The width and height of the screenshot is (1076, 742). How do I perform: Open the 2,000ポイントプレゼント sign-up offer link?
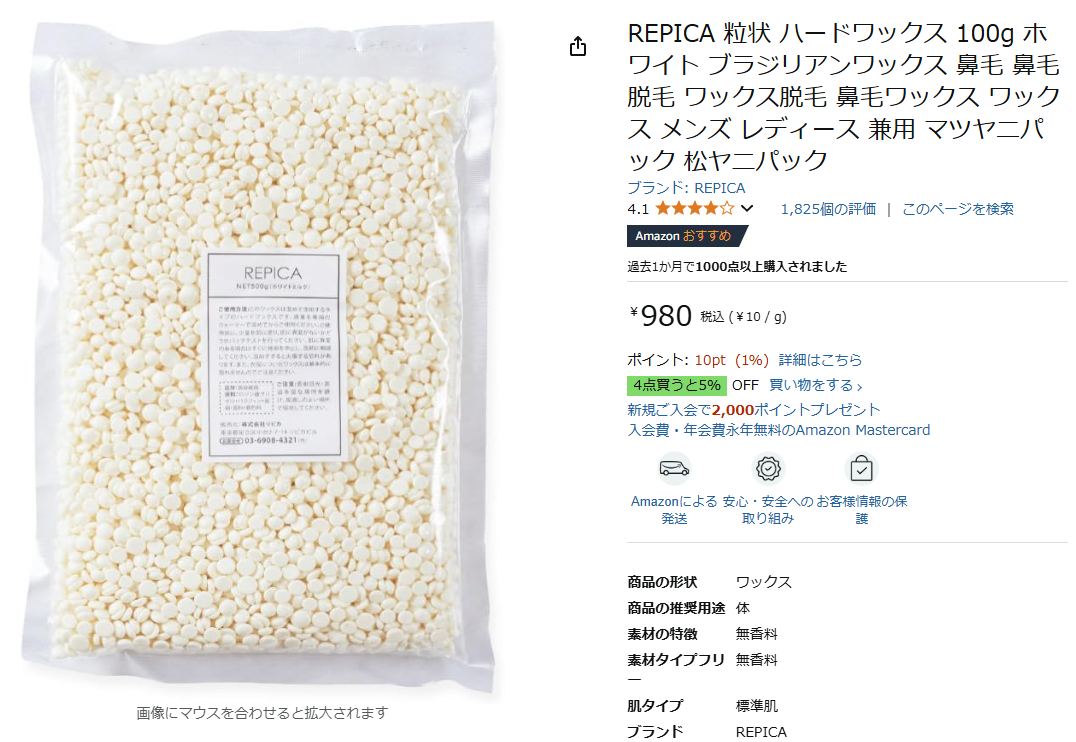pyautogui.click(x=753, y=410)
